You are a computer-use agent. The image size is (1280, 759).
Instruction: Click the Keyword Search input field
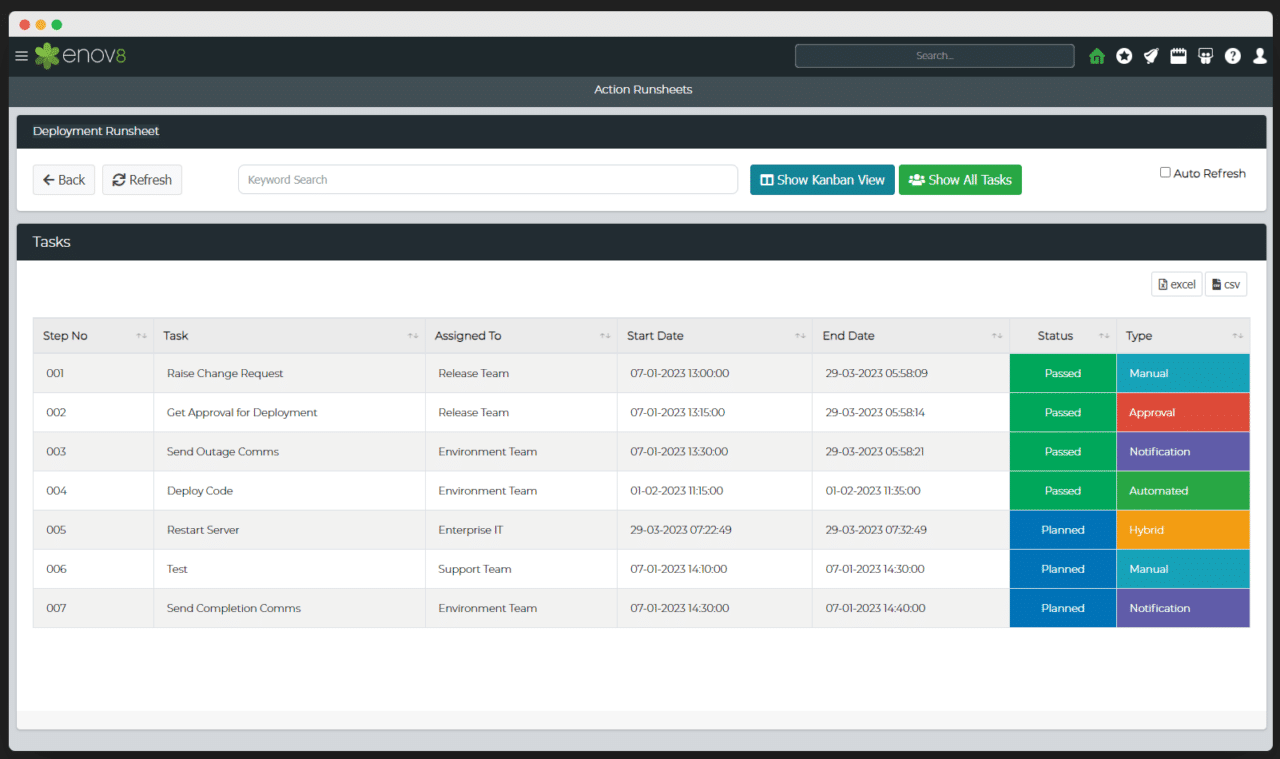[488, 180]
